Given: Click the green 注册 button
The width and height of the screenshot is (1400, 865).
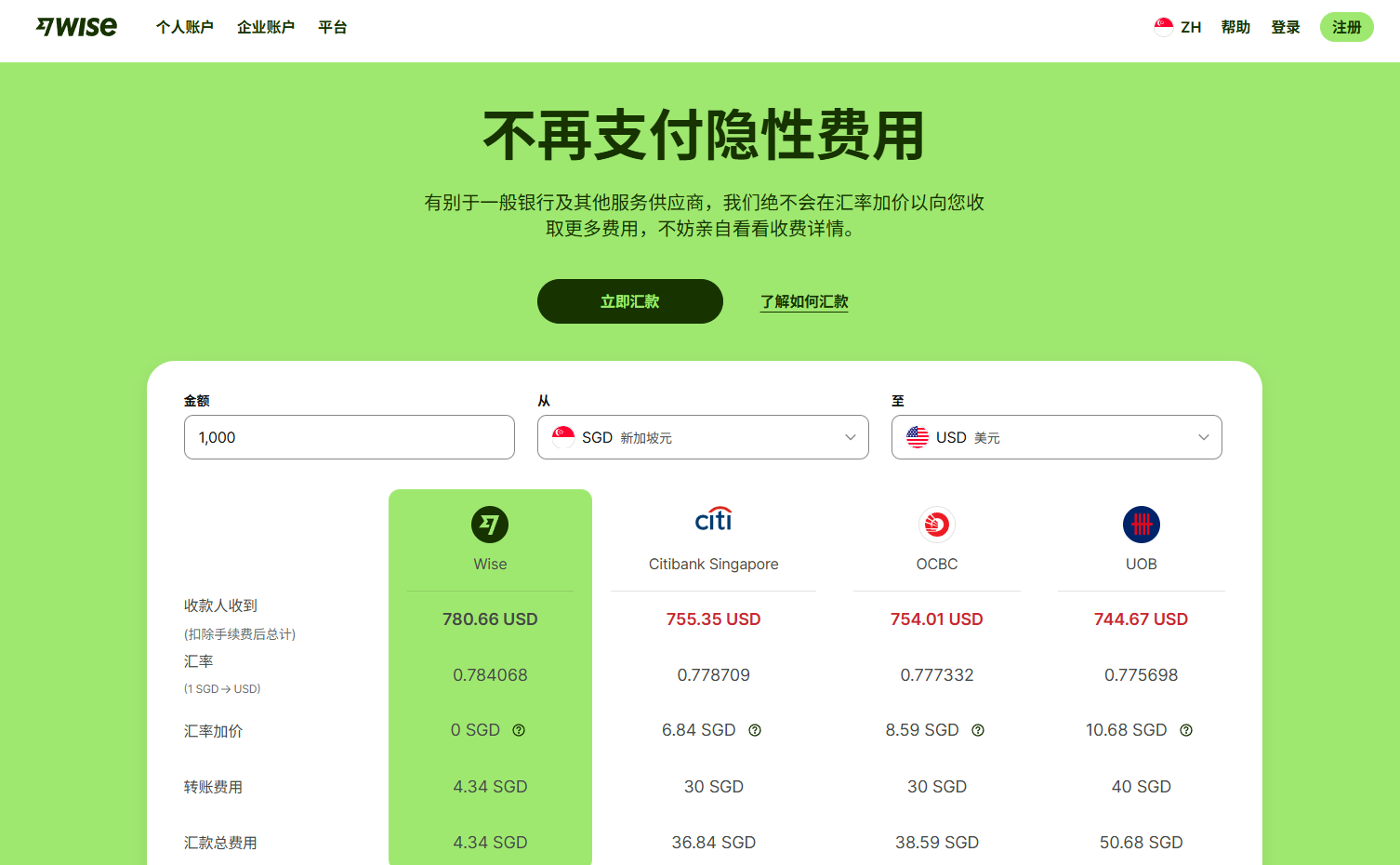Looking at the screenshot, I should 1345,27.
